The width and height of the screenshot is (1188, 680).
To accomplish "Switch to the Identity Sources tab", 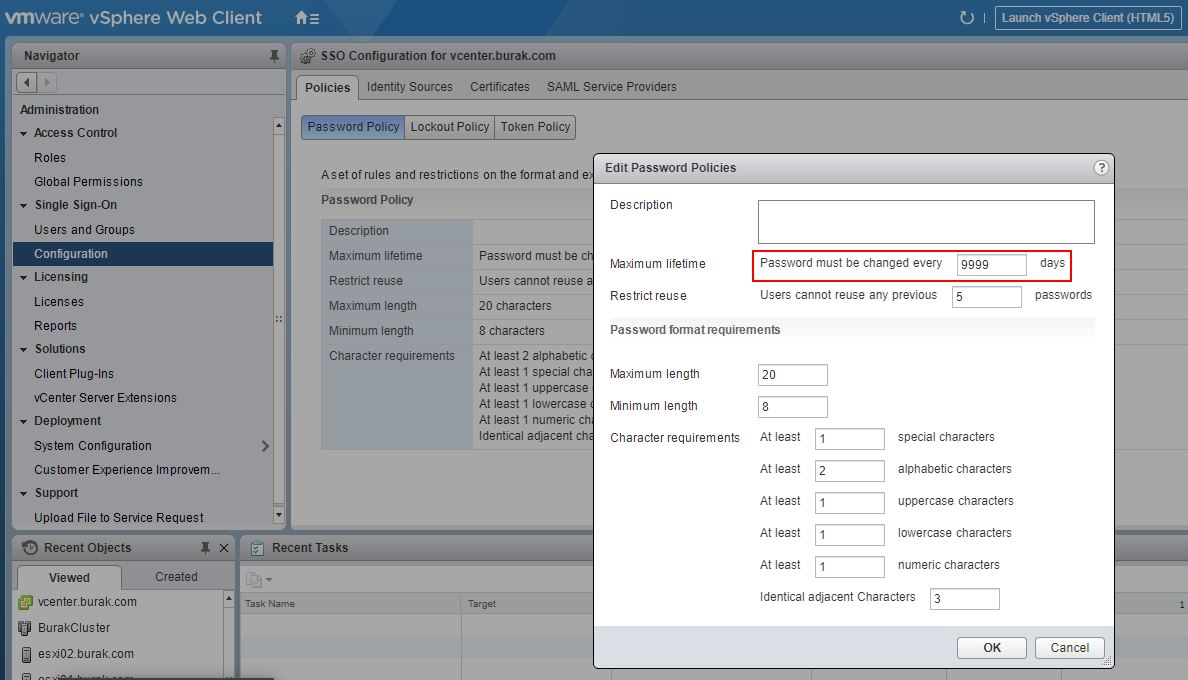I will 409,86.
